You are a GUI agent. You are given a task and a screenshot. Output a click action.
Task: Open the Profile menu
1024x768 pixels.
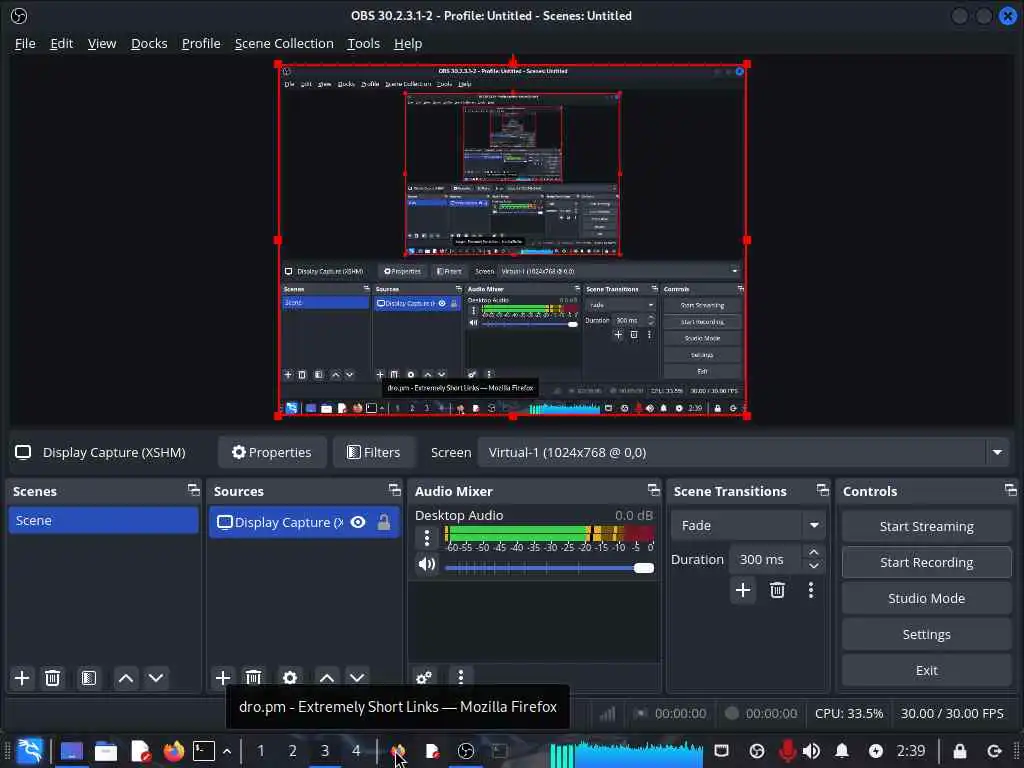pyautogui.click(x=200, y=43)
